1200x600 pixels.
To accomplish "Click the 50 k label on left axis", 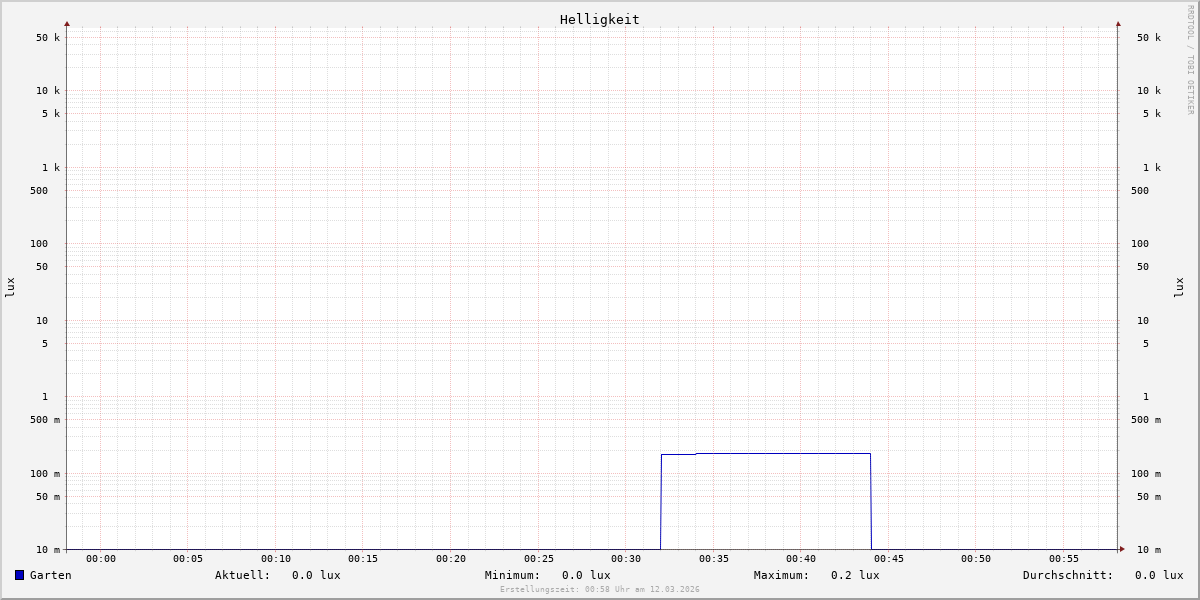I will click(x=48, y=38).
